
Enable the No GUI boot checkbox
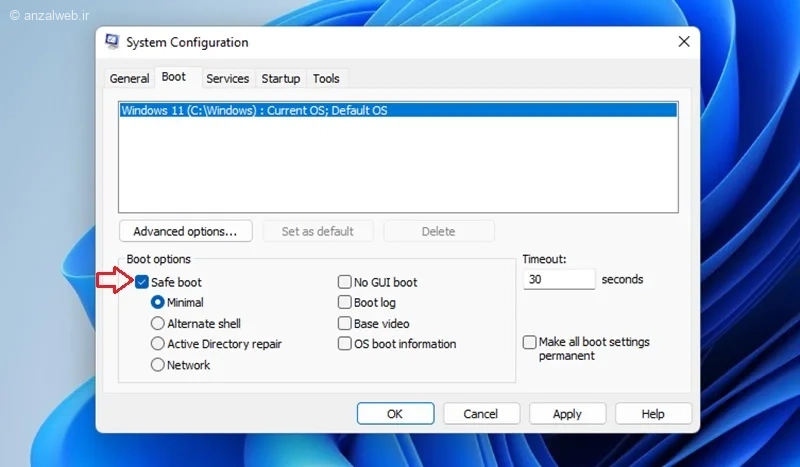tap(344, 282)
